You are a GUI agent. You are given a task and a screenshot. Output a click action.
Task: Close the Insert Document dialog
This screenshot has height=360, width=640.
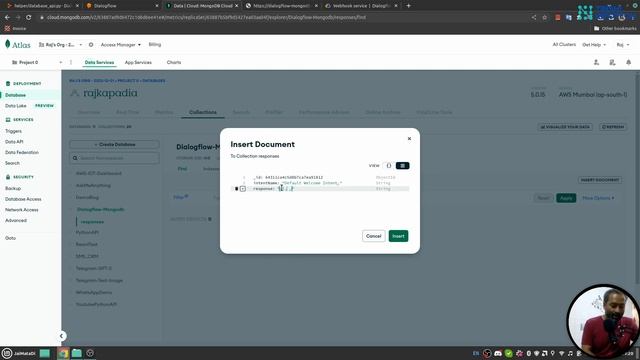coord(409,139)
